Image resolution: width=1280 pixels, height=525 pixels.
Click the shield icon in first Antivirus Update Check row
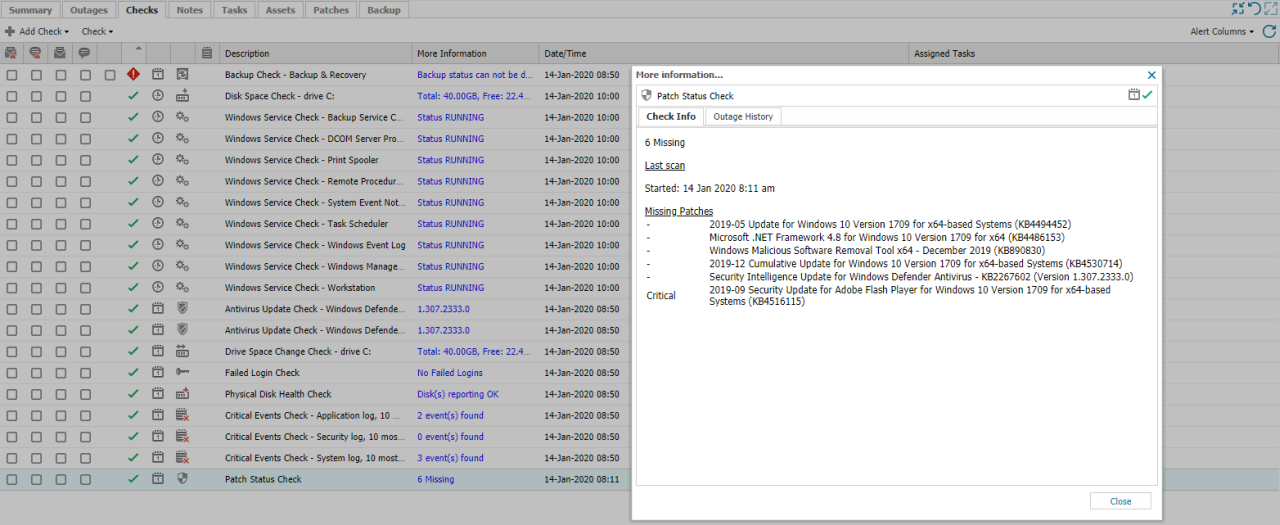(x=182, y=308)
